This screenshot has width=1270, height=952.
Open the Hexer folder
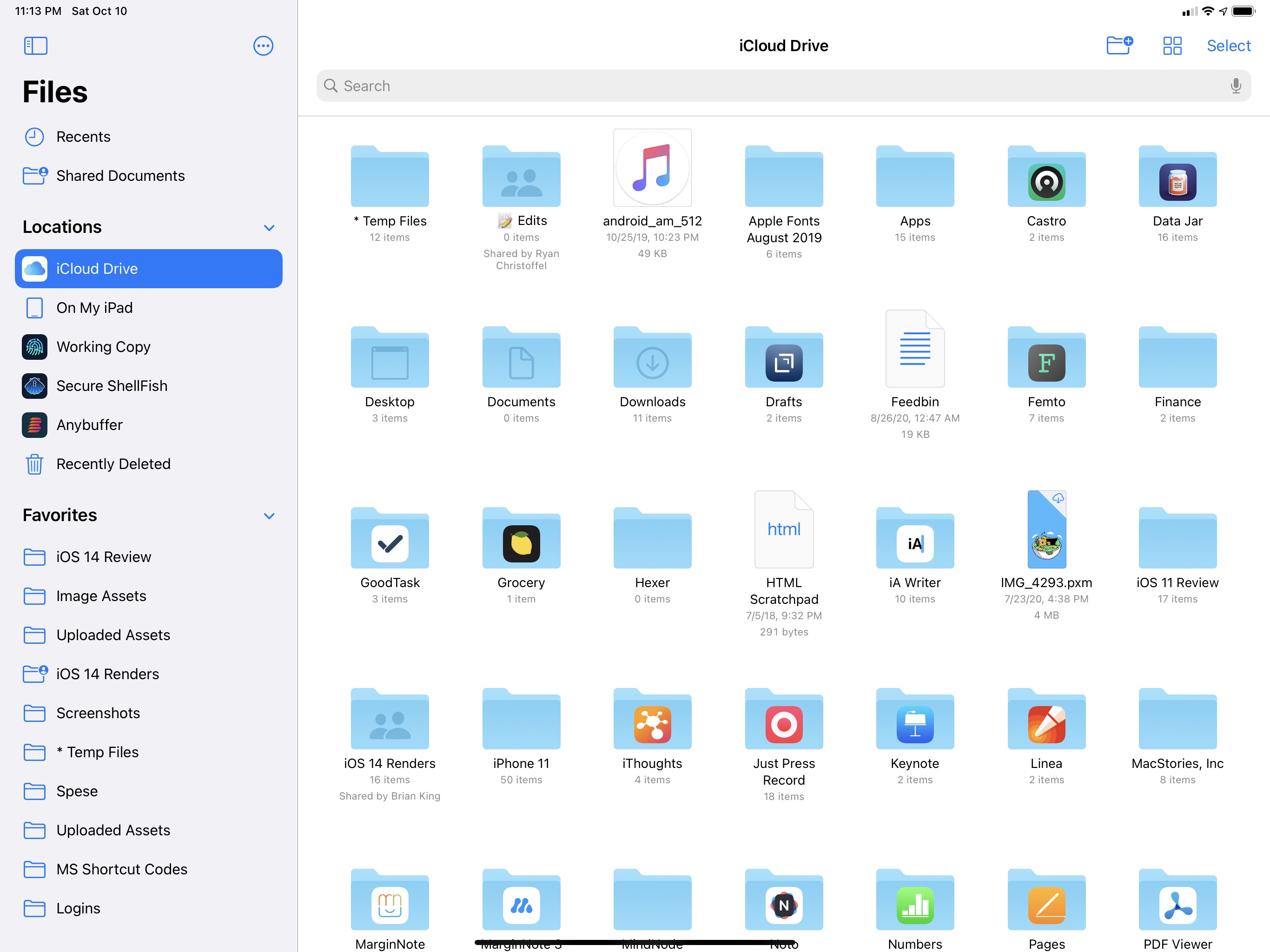click(652, 539)
